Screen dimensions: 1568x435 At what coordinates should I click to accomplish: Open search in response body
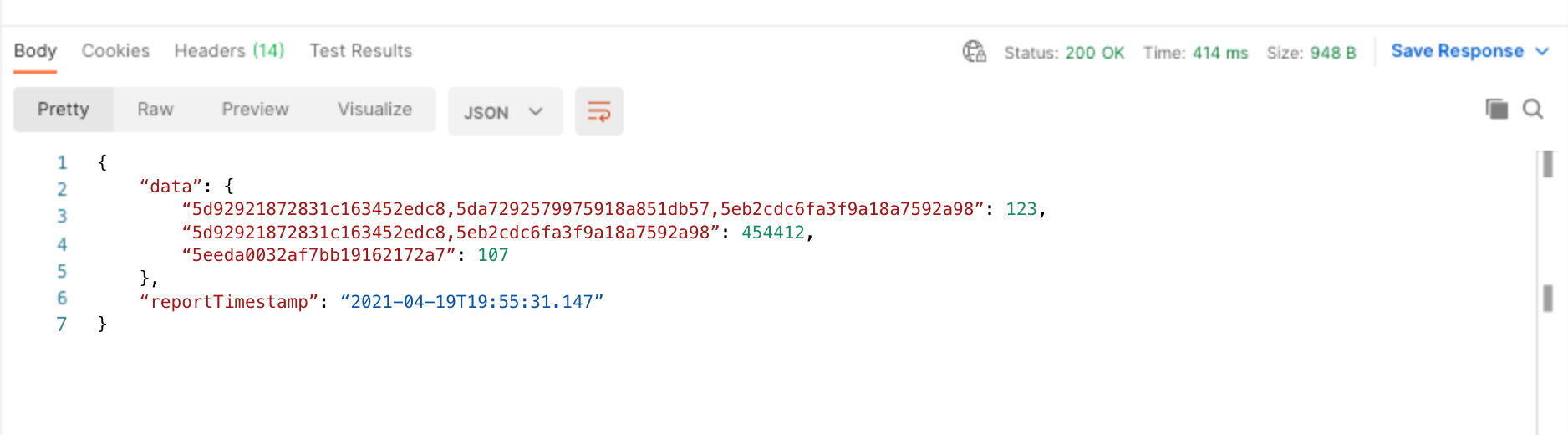coord(1533,109)
